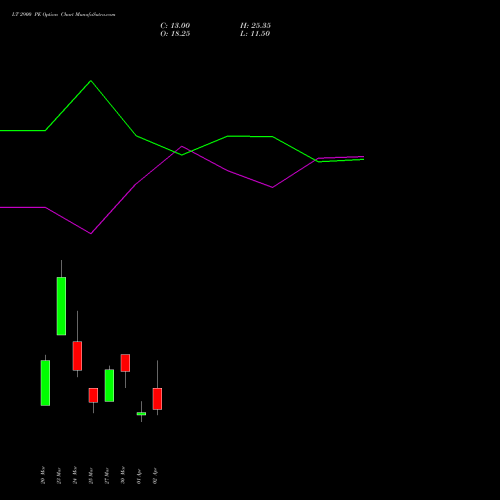Click the small red candlestick for 25 Mar
This screenshot has height=500, width=500.
click(93, 395)
